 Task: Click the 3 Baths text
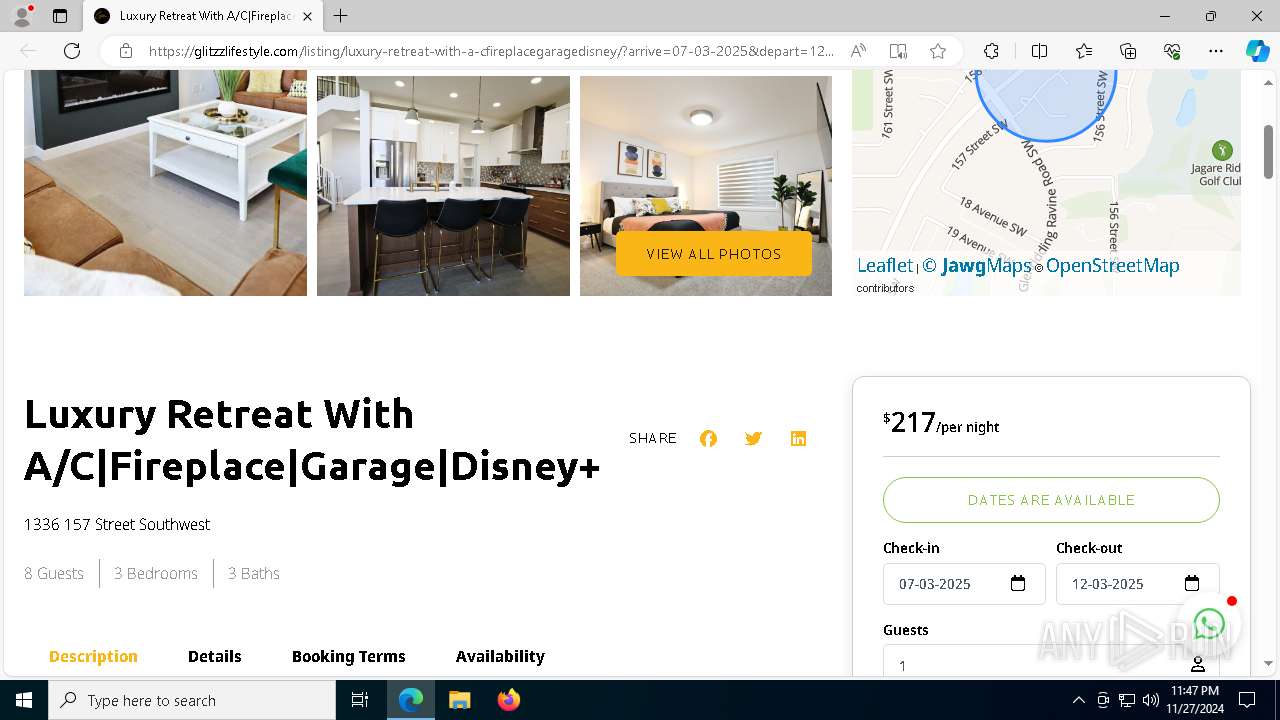click(x=254, y=573)
